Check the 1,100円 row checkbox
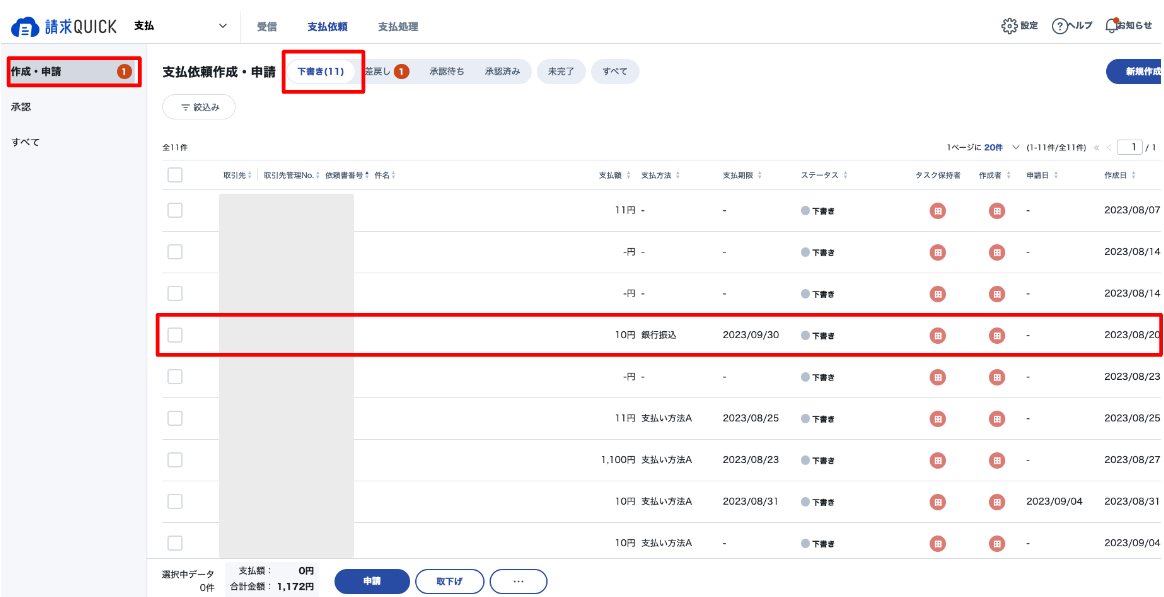This screenshot has width=1164, height=597. 175,460
